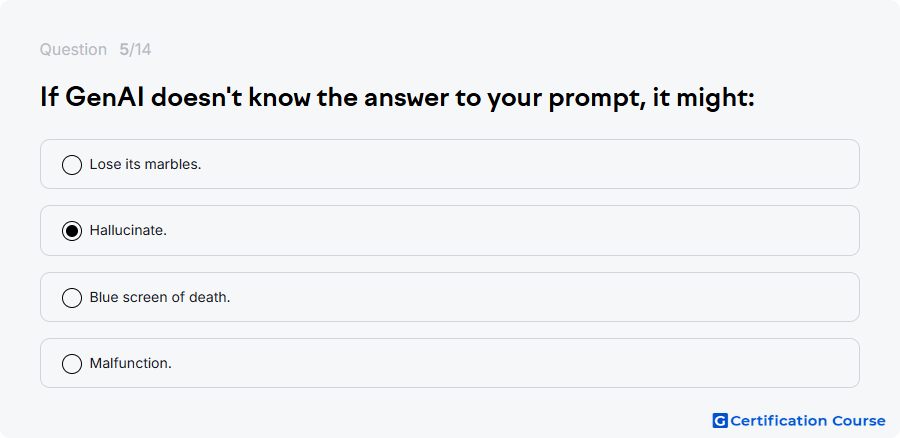The width and height of the screenshot is (900, 438).
Task: Click the 5/14 question counter
Action: click(135, 50)
